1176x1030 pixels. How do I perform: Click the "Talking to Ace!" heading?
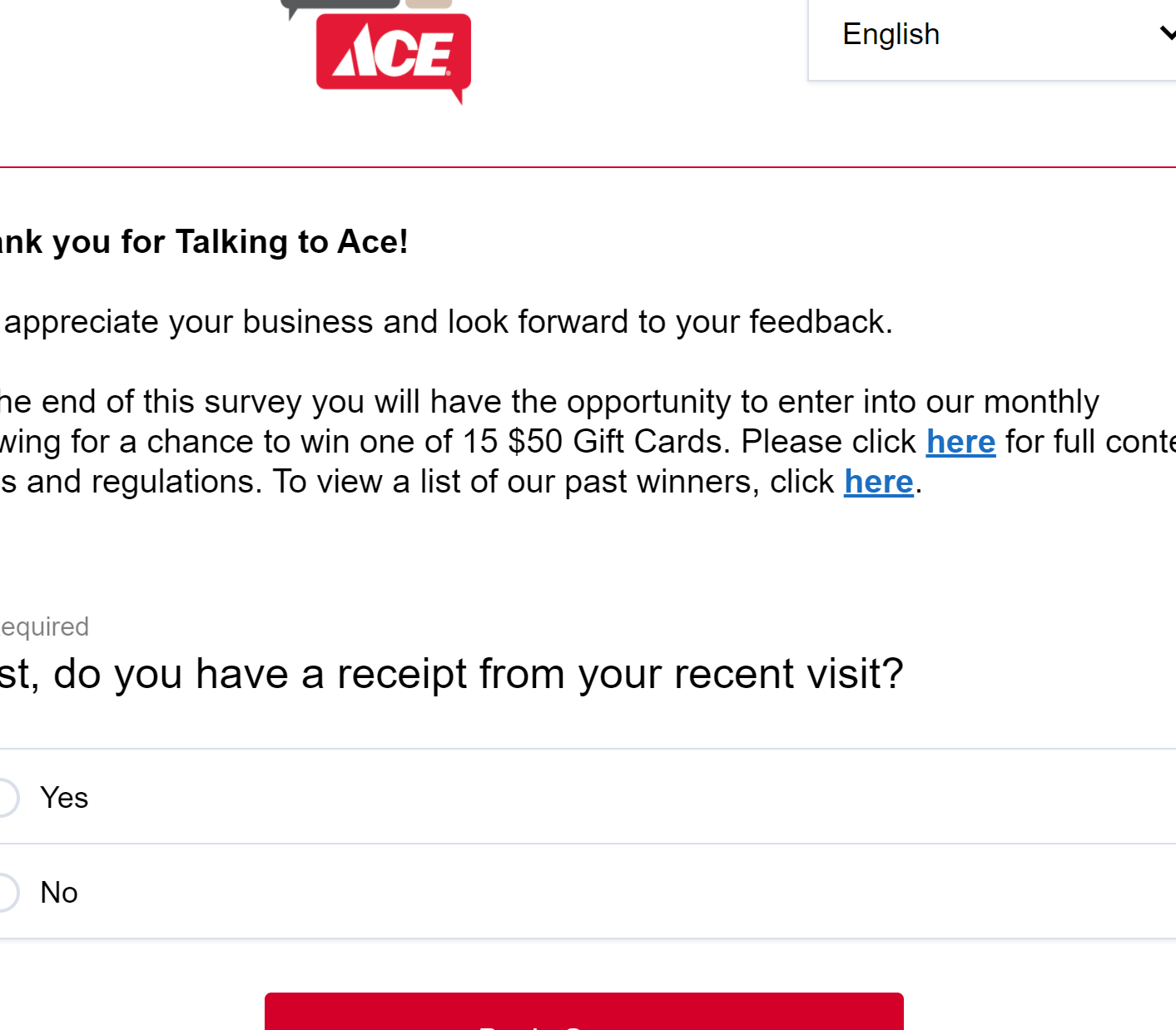click(x=291, y=242)
